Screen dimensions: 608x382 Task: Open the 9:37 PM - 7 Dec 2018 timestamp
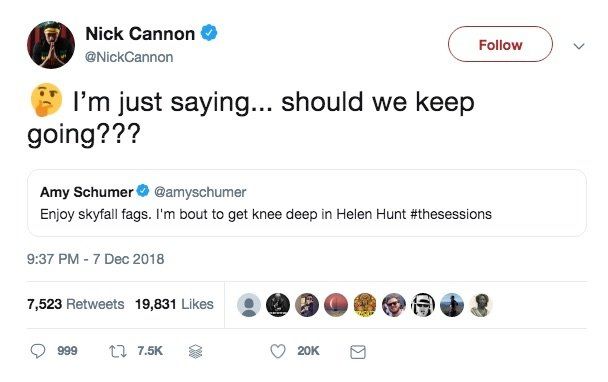96,259
